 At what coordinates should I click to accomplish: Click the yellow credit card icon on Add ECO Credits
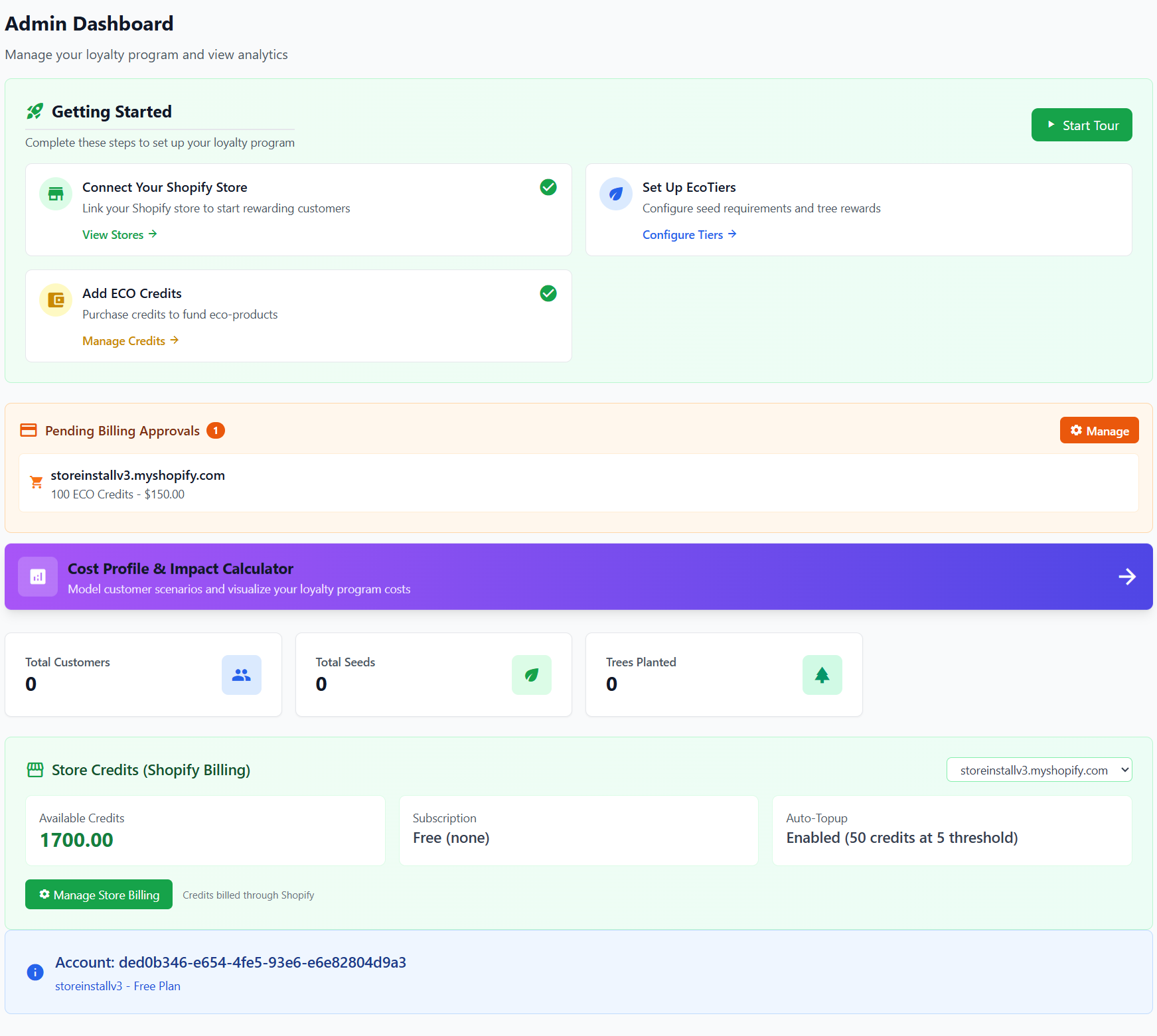[56, 300]
